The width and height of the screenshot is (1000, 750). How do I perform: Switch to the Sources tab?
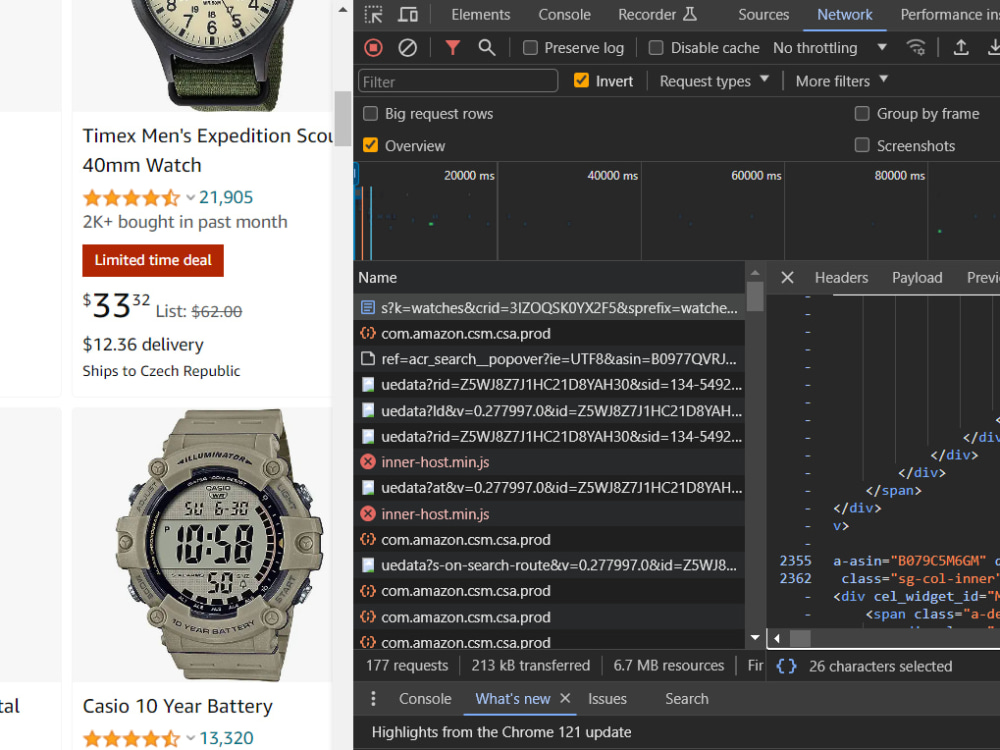pyautogui.click(x=763, y=15)
